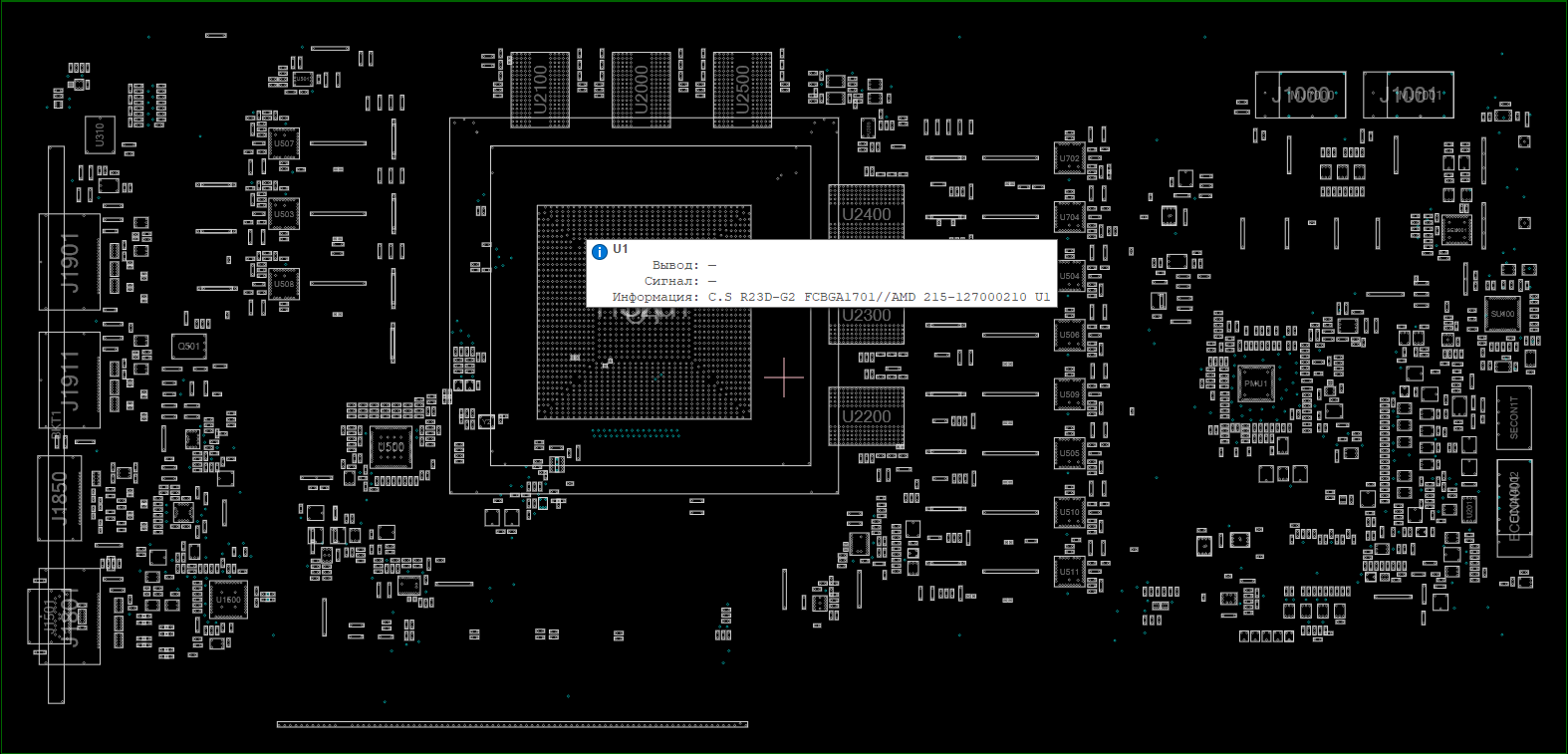Click the U310 component
The image size is (1568, 754).
tap(100, 133)
